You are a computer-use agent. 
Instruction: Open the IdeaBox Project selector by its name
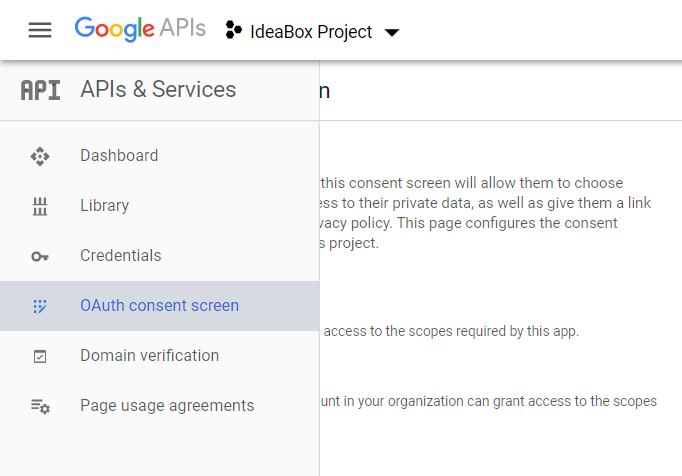tap(310, 32)
